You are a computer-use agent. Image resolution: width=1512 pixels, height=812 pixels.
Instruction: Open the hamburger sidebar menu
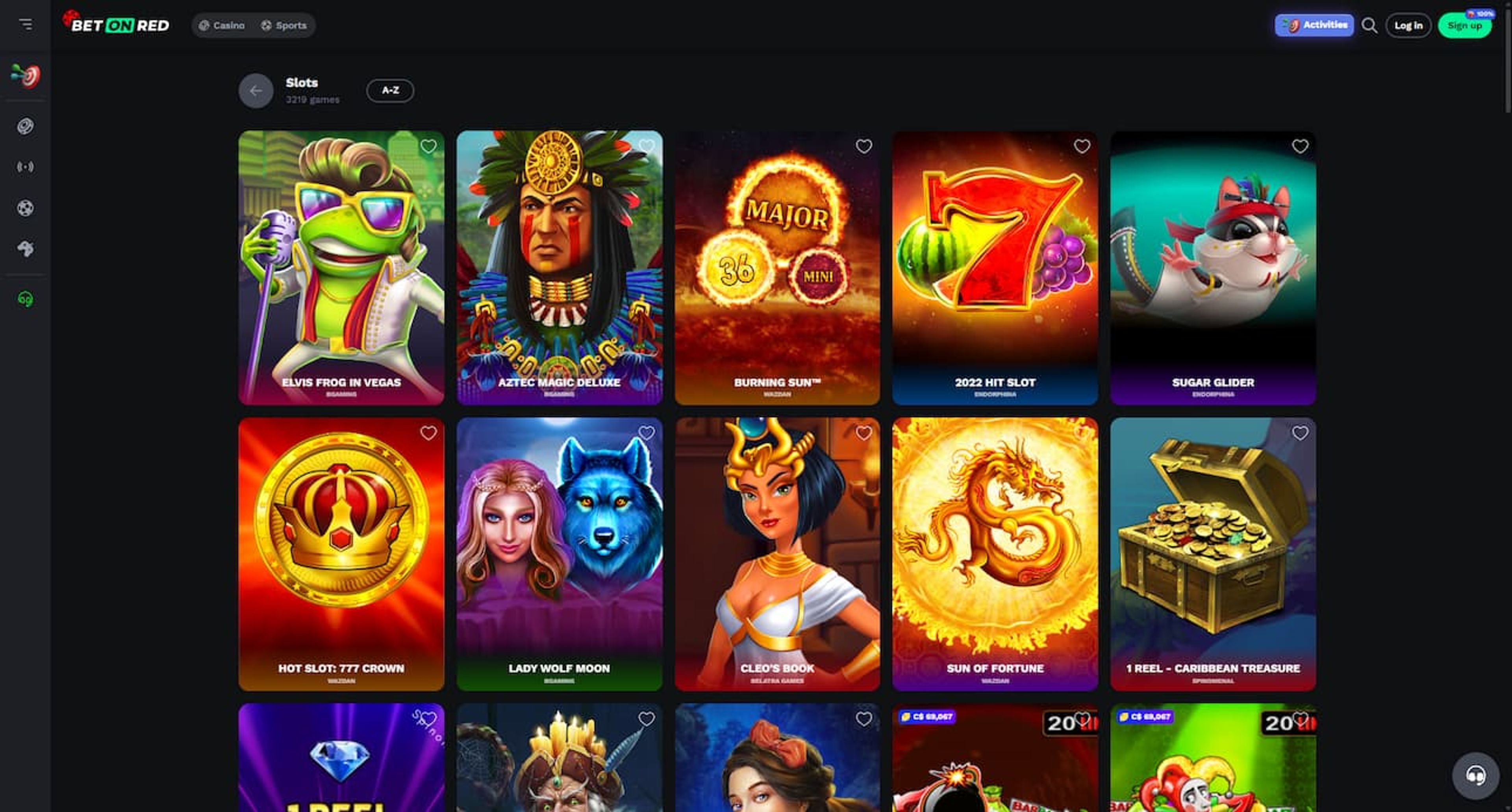(x=25, y=24)
